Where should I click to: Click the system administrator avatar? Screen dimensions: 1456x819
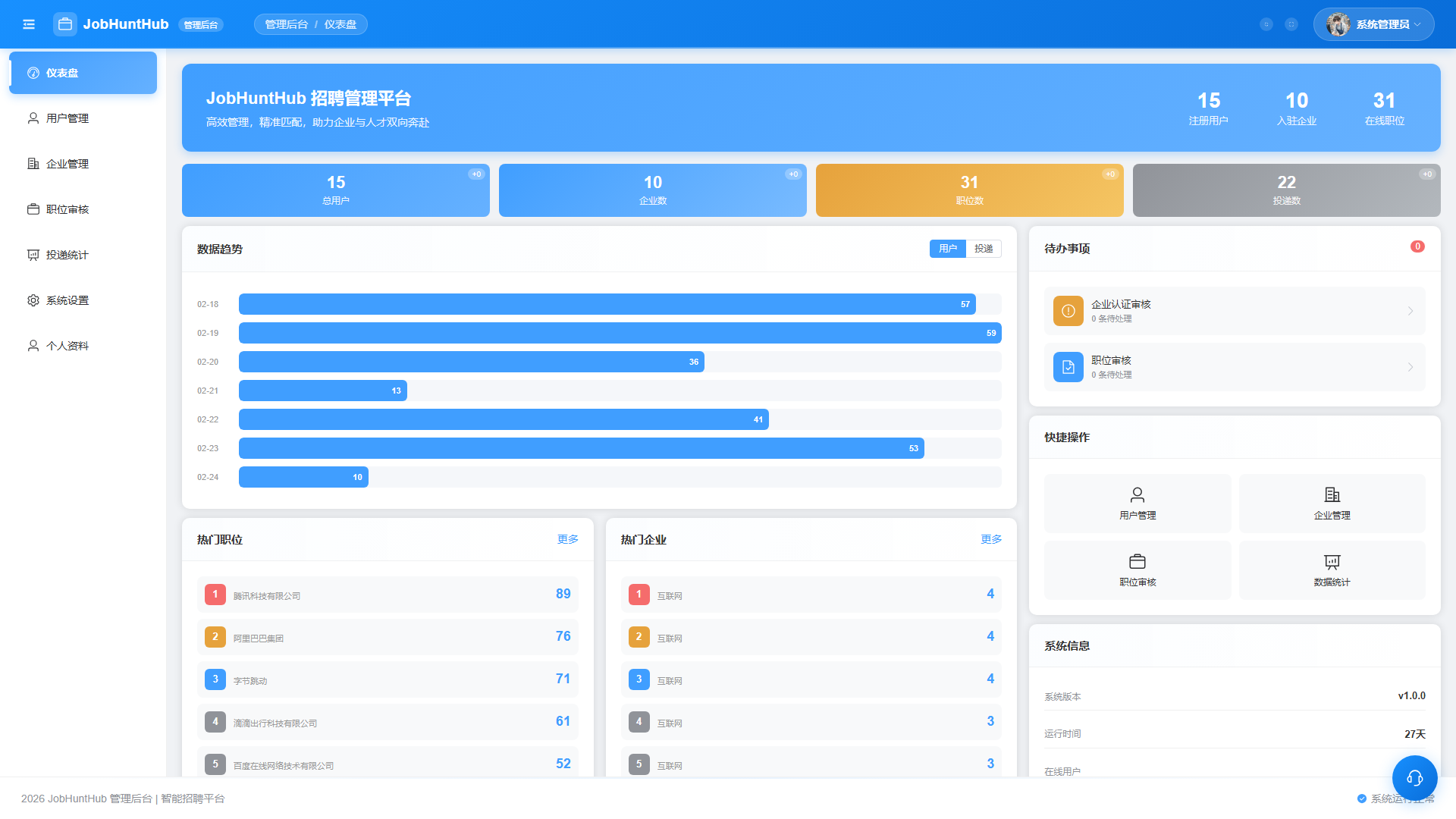coord(1338,24)
